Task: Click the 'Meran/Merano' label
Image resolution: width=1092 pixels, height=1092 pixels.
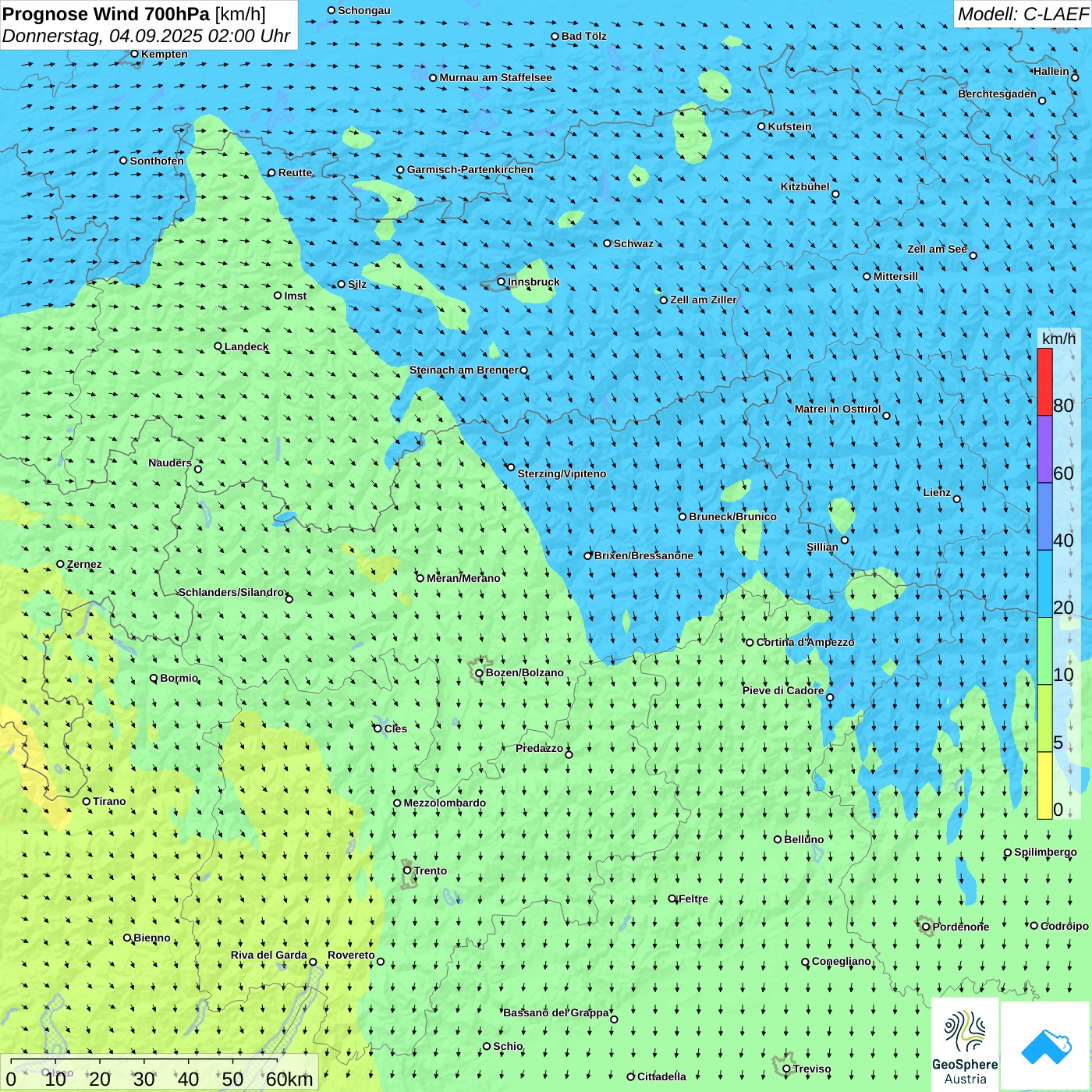Action: 463,578
